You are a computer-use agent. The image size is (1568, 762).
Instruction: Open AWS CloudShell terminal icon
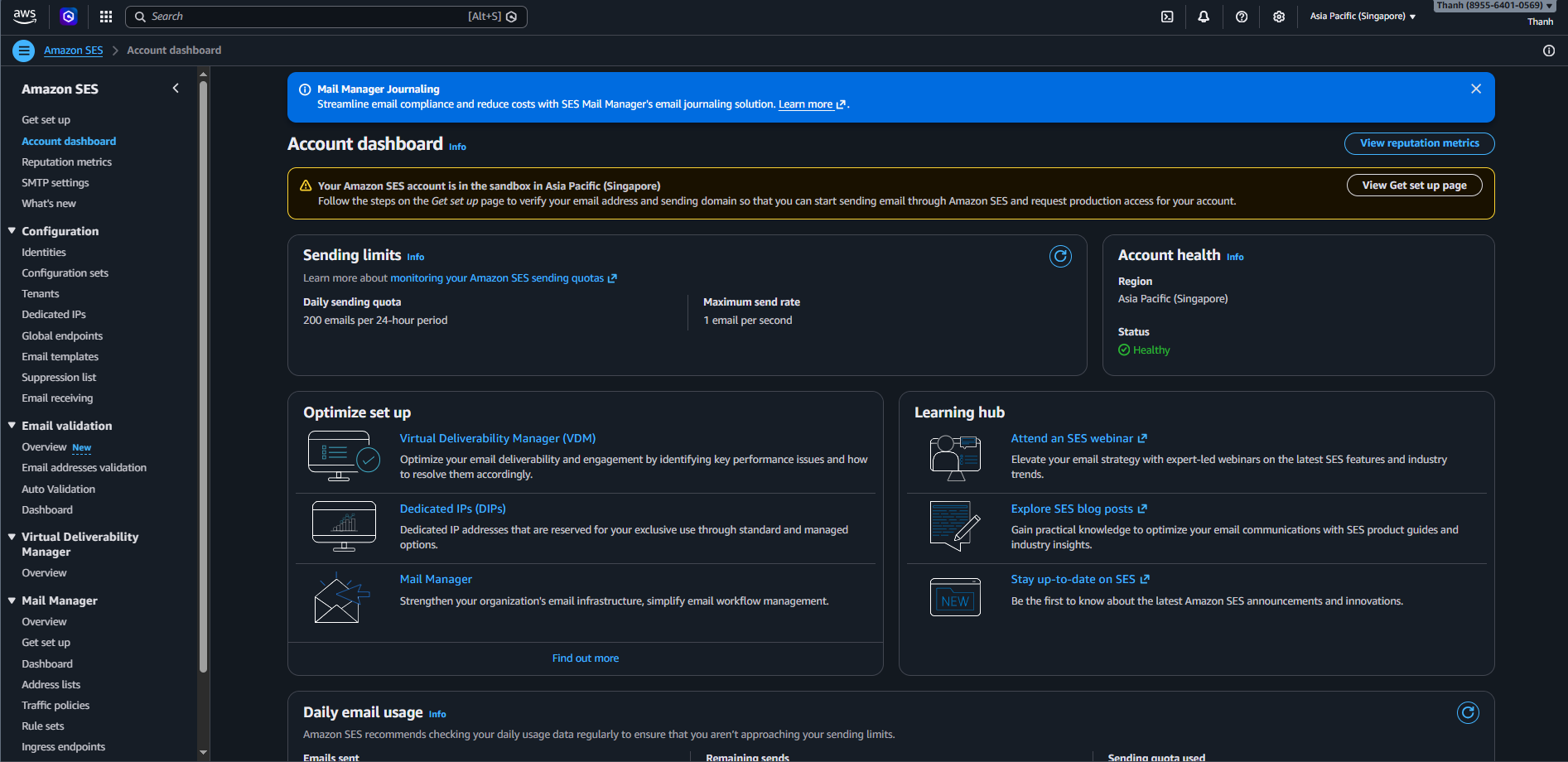pyautogui.click(x=1167, y=17)
